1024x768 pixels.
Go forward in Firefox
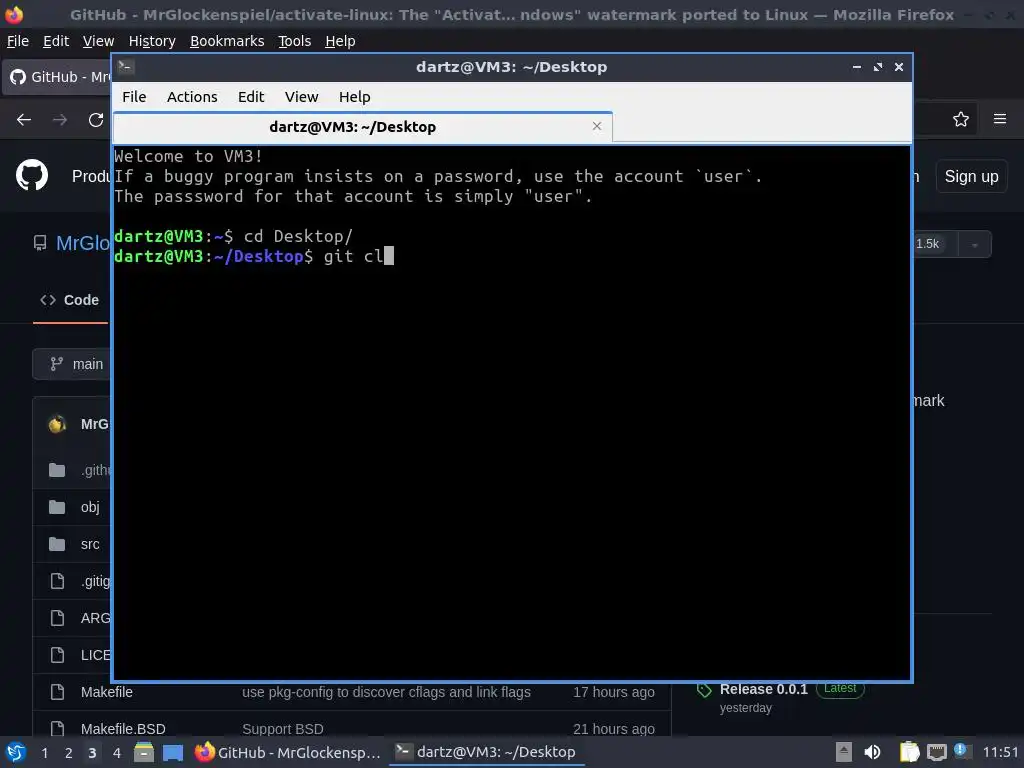[60, 120]
